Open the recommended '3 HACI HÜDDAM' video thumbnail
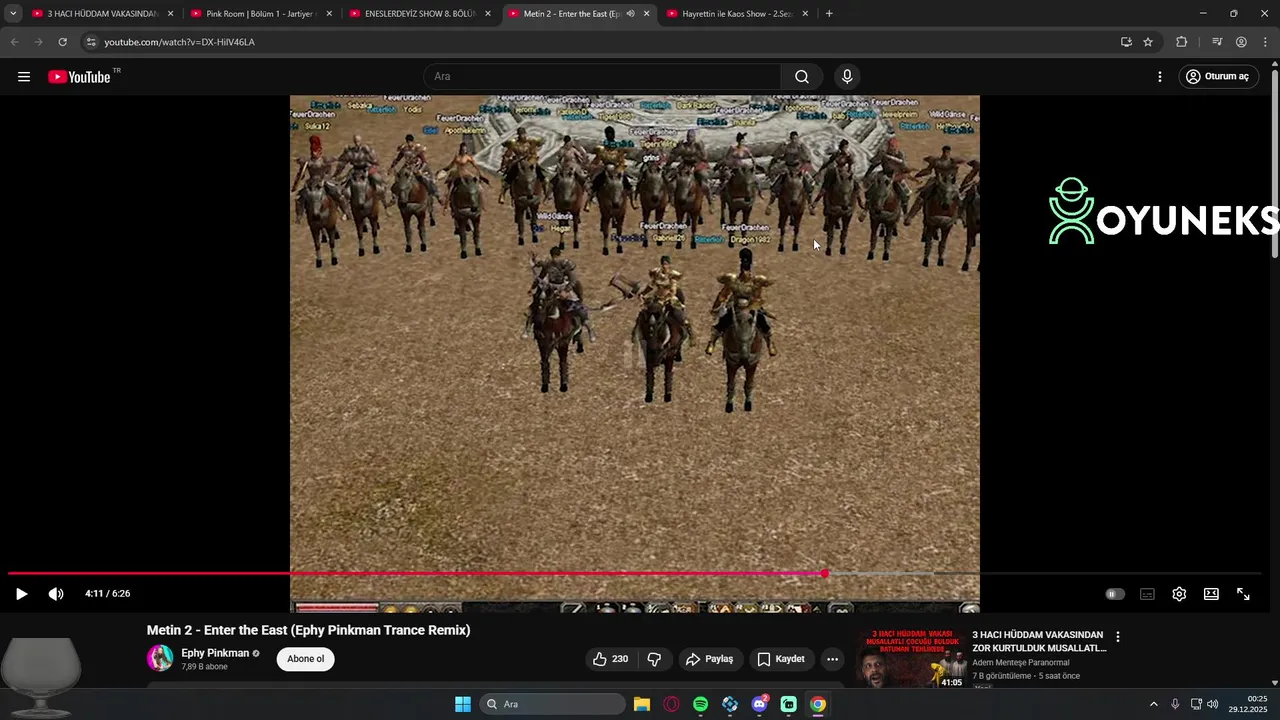This screenshot has width=1280, height=720. (914, 658)
